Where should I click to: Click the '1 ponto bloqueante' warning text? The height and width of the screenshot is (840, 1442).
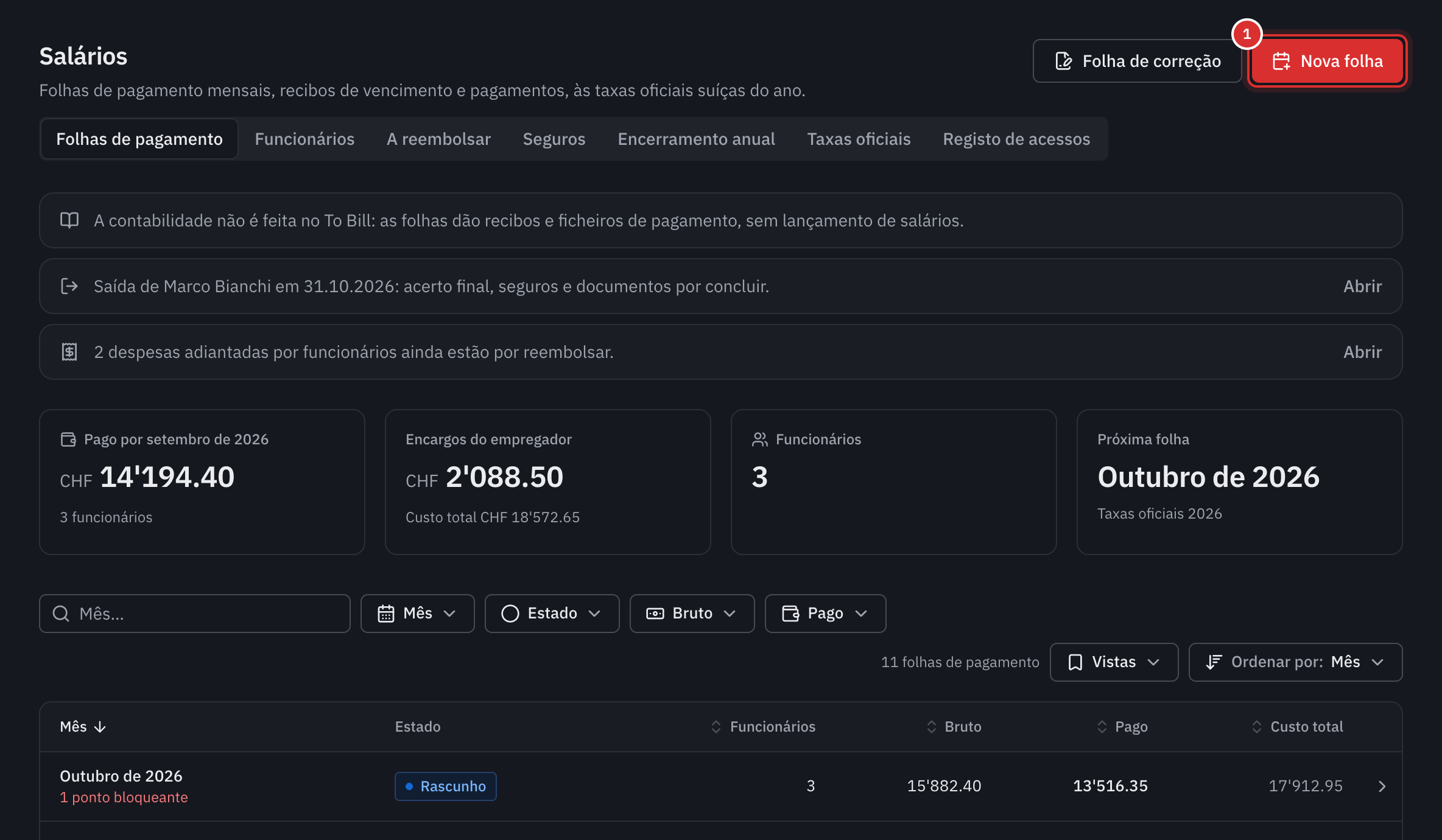[x=124, y=797]
